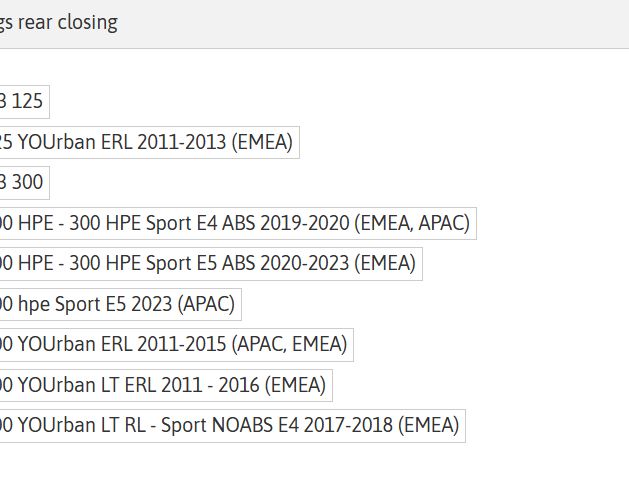Click the E4 ABS 2019-2020 (EMEA, APAC) tag
Screen dimensions: 629x483
(x=235, y=223)
